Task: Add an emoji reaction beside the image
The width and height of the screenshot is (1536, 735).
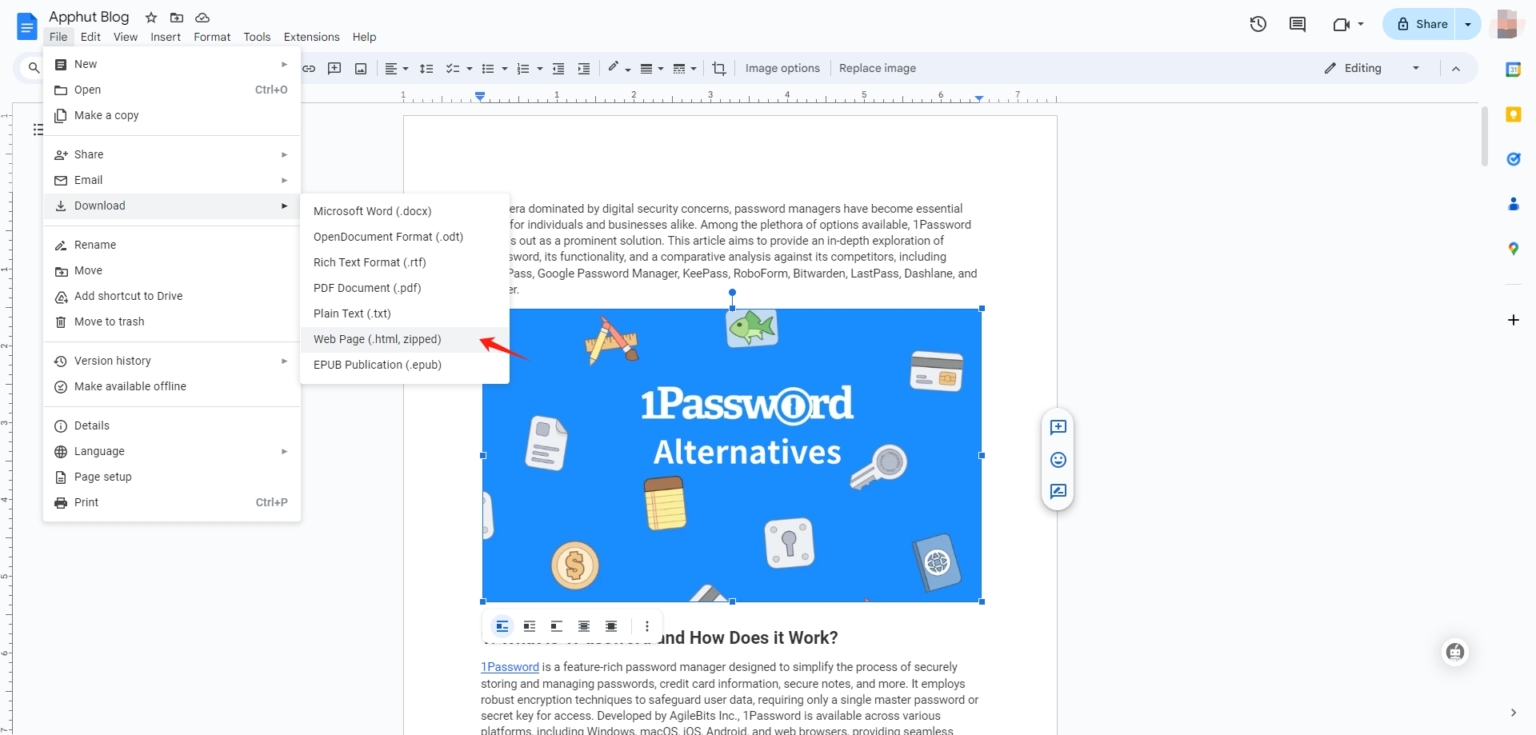Action: (x=1057, y=459)
